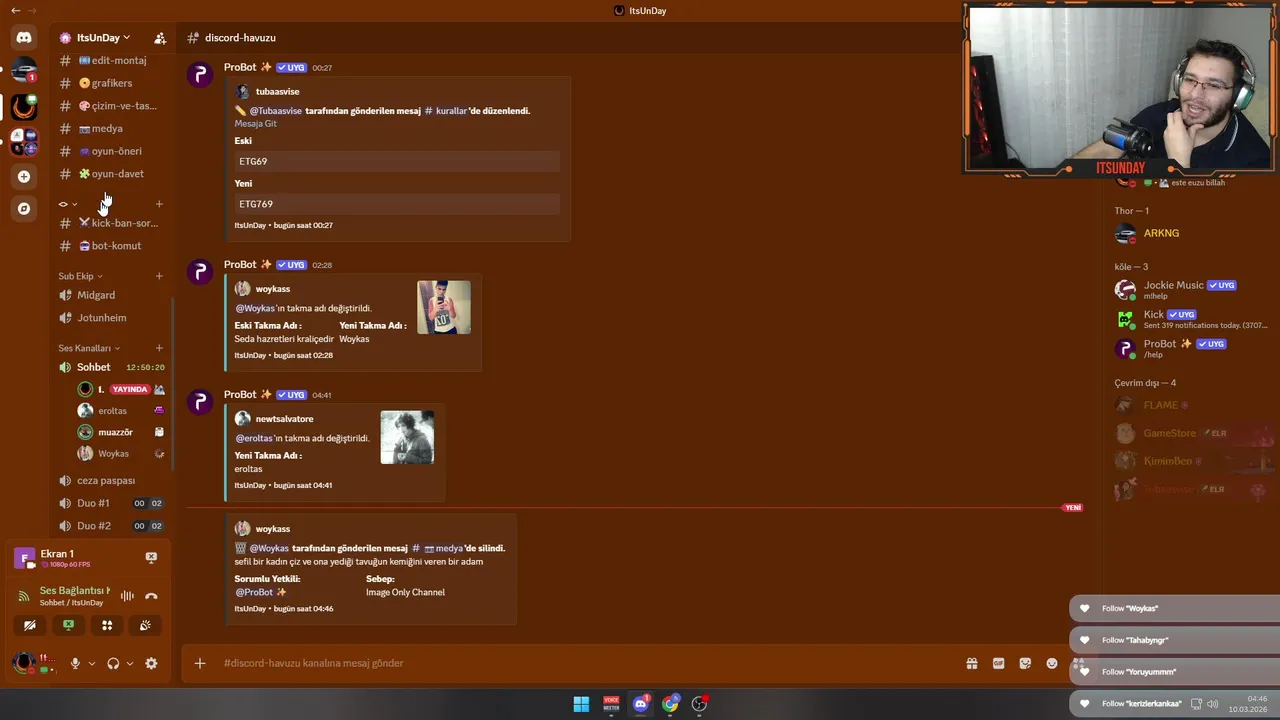Open Chrome icon on taskbar
1280x720 pixels.
click(670, 704)
